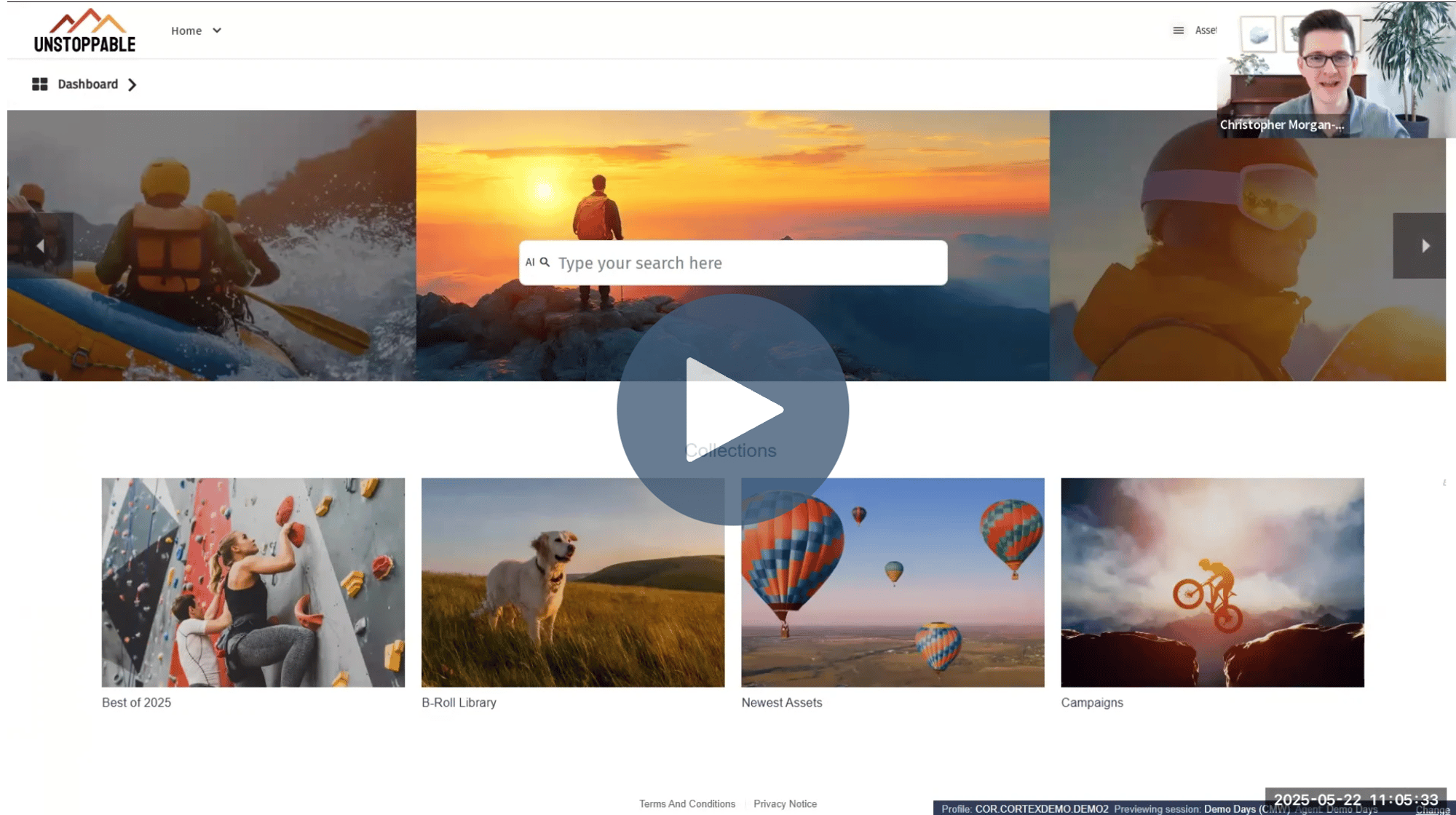Image resolution: width=1456 pixels, height=815 pixels.
Task: Open the Newest Assets collection thumbnail
Action: 893,582
